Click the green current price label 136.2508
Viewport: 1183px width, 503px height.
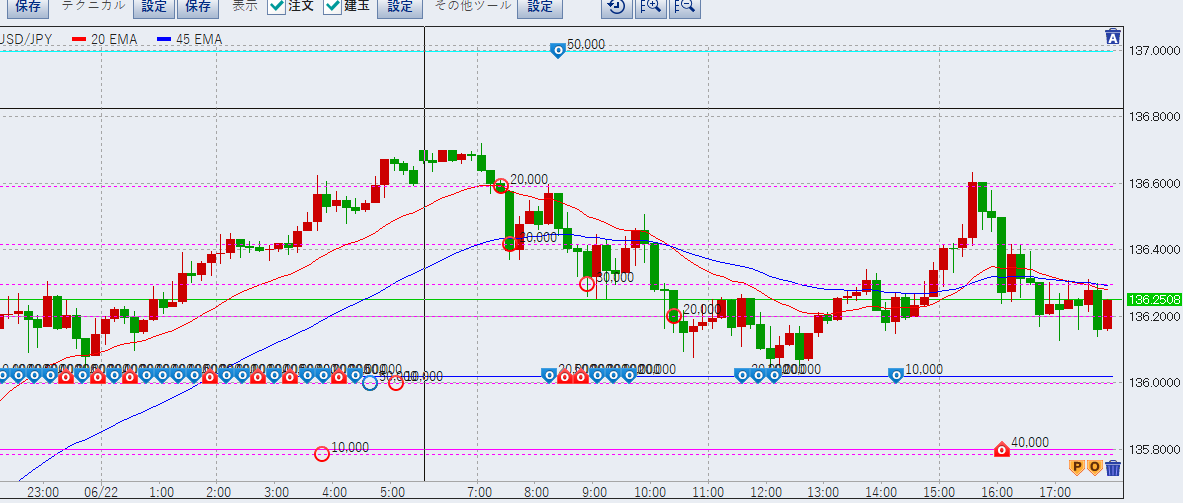(x=1153, y=299)
